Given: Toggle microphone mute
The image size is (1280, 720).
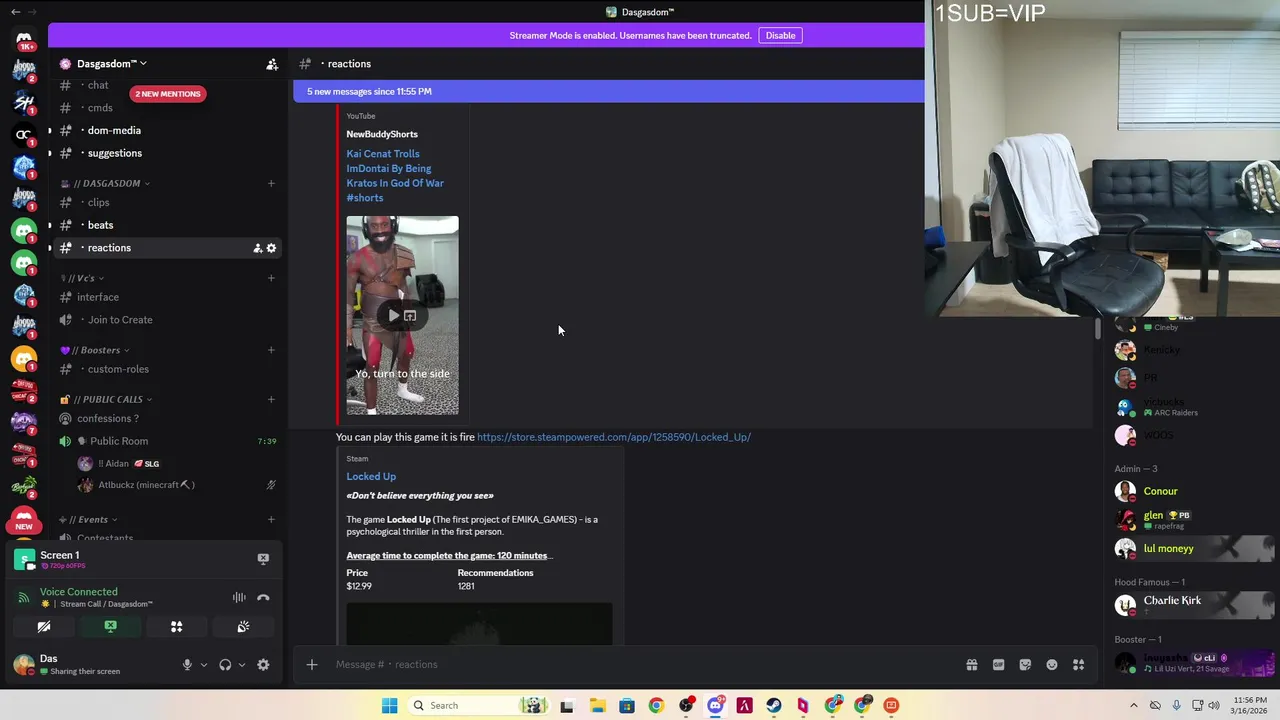Looking at the screenshot, I should click(x=187, y=665).
